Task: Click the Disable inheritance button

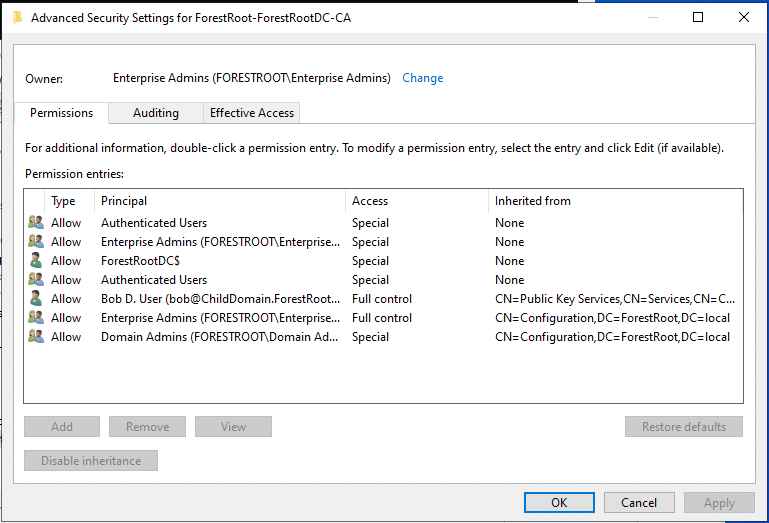Action: (91, 461)
